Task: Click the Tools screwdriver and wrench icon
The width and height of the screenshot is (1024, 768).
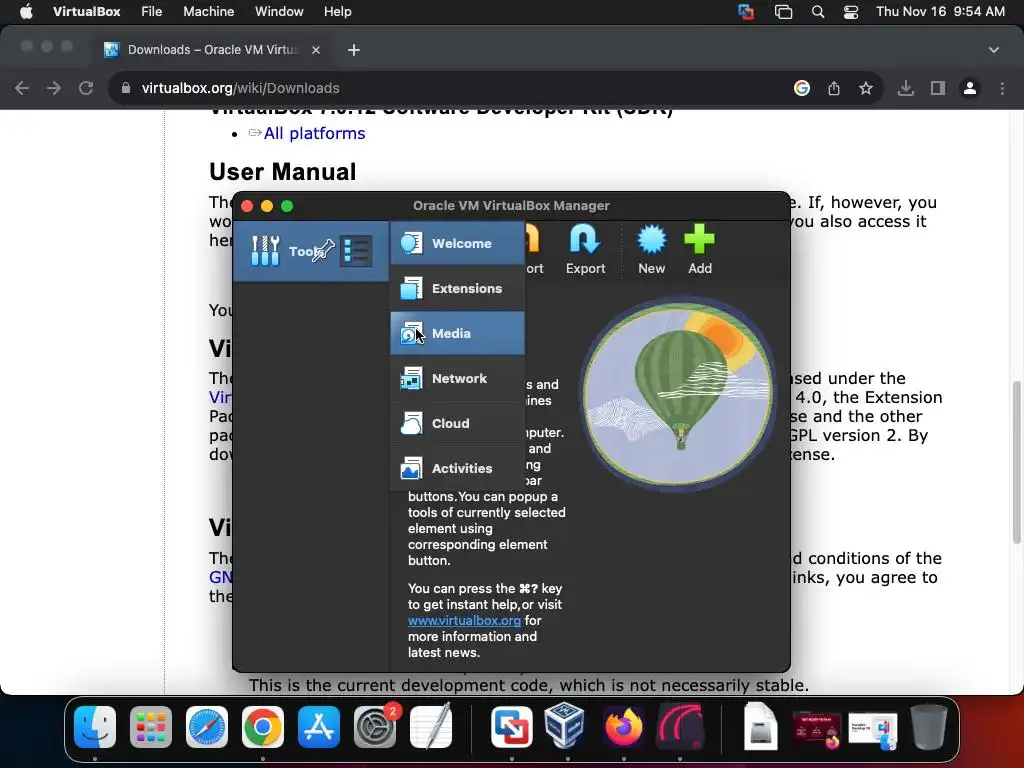Action: [x=265, y=251]
